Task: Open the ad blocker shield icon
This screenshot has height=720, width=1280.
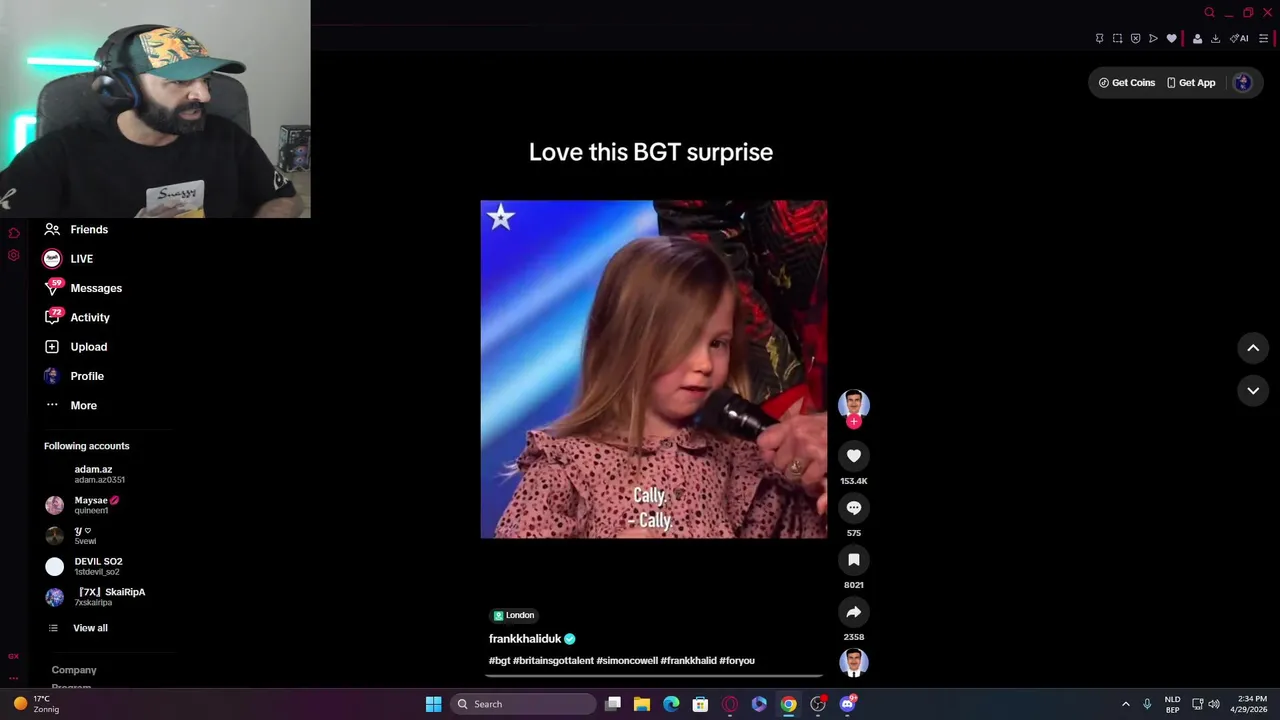Action: 1135,39
